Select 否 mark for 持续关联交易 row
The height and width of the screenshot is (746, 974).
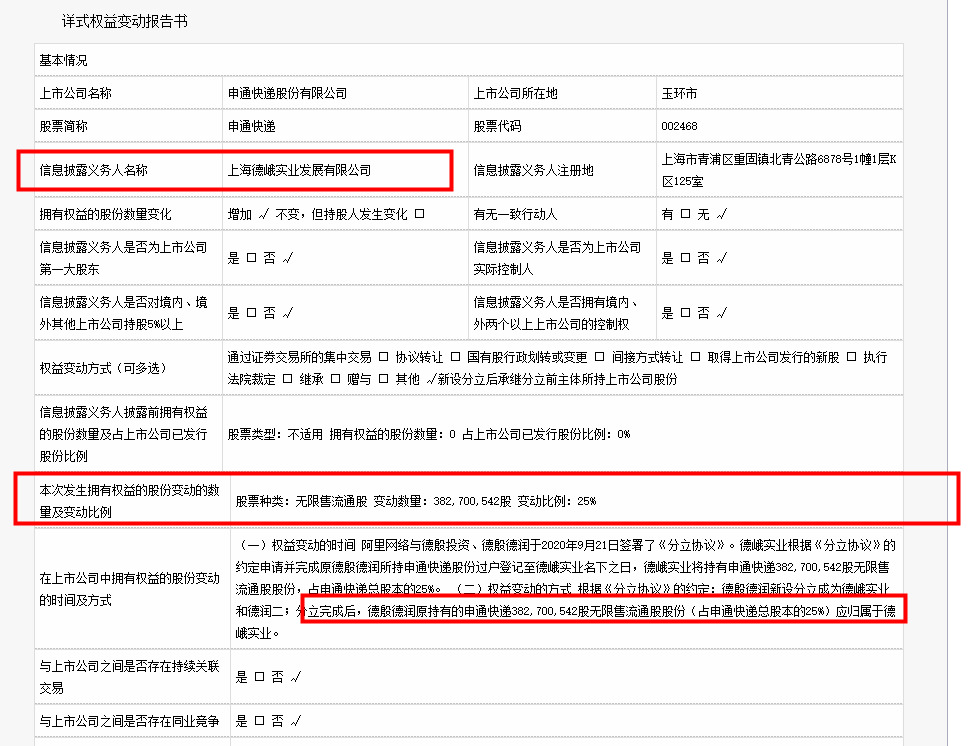(296, 676)
